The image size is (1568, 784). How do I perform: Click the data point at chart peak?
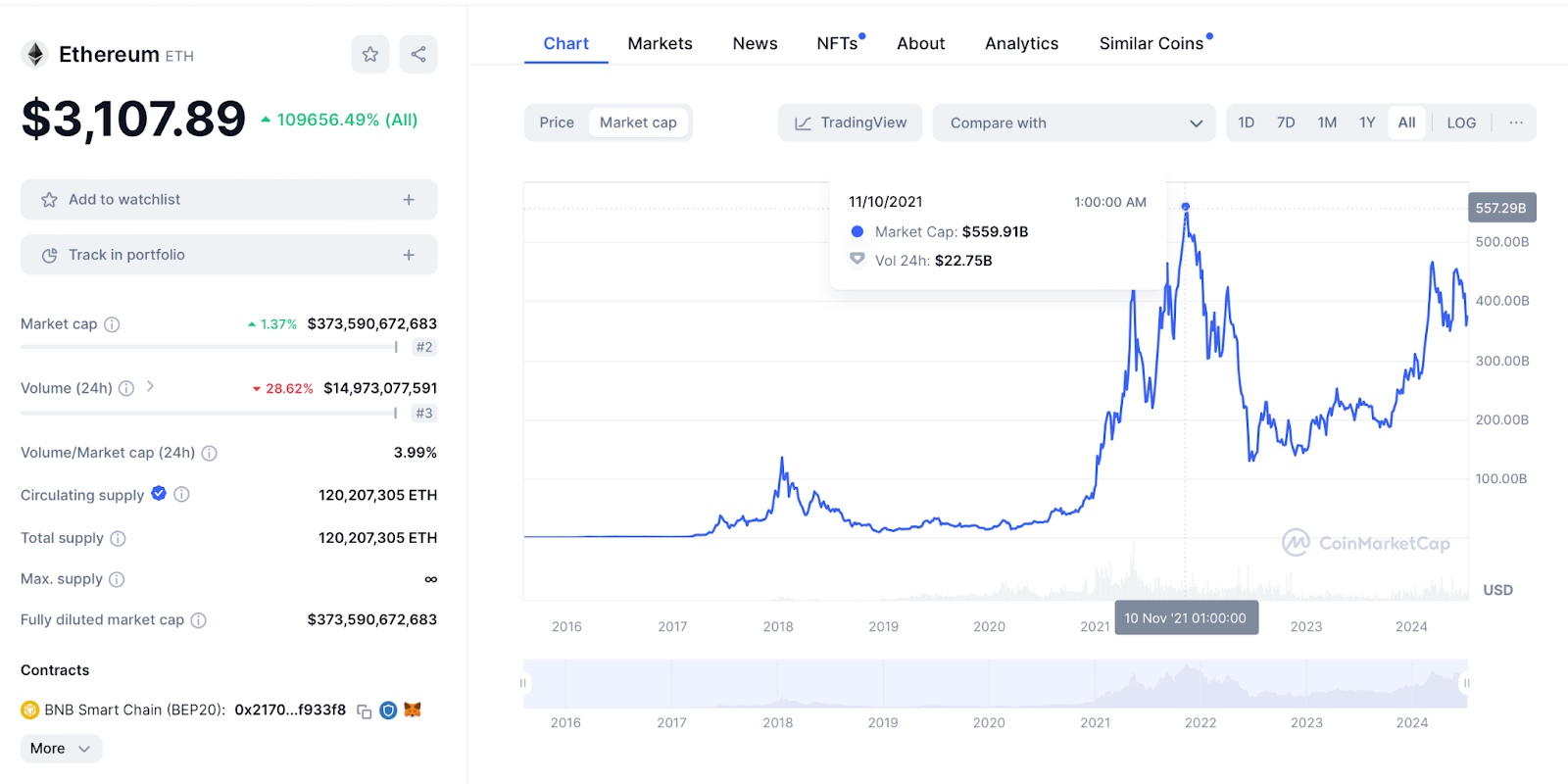tap(1186, 207)
